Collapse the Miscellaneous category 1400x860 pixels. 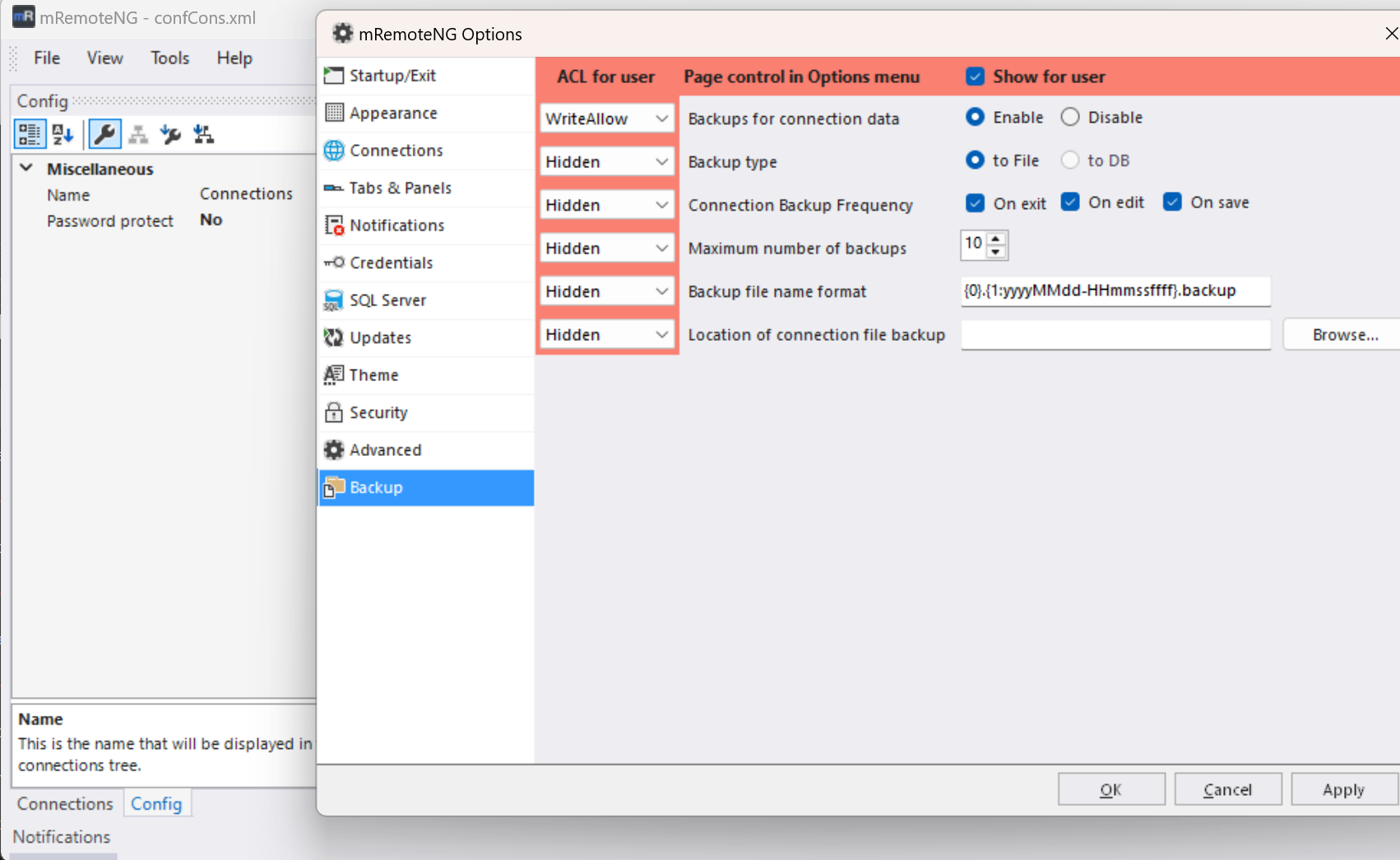click(26, 168)
